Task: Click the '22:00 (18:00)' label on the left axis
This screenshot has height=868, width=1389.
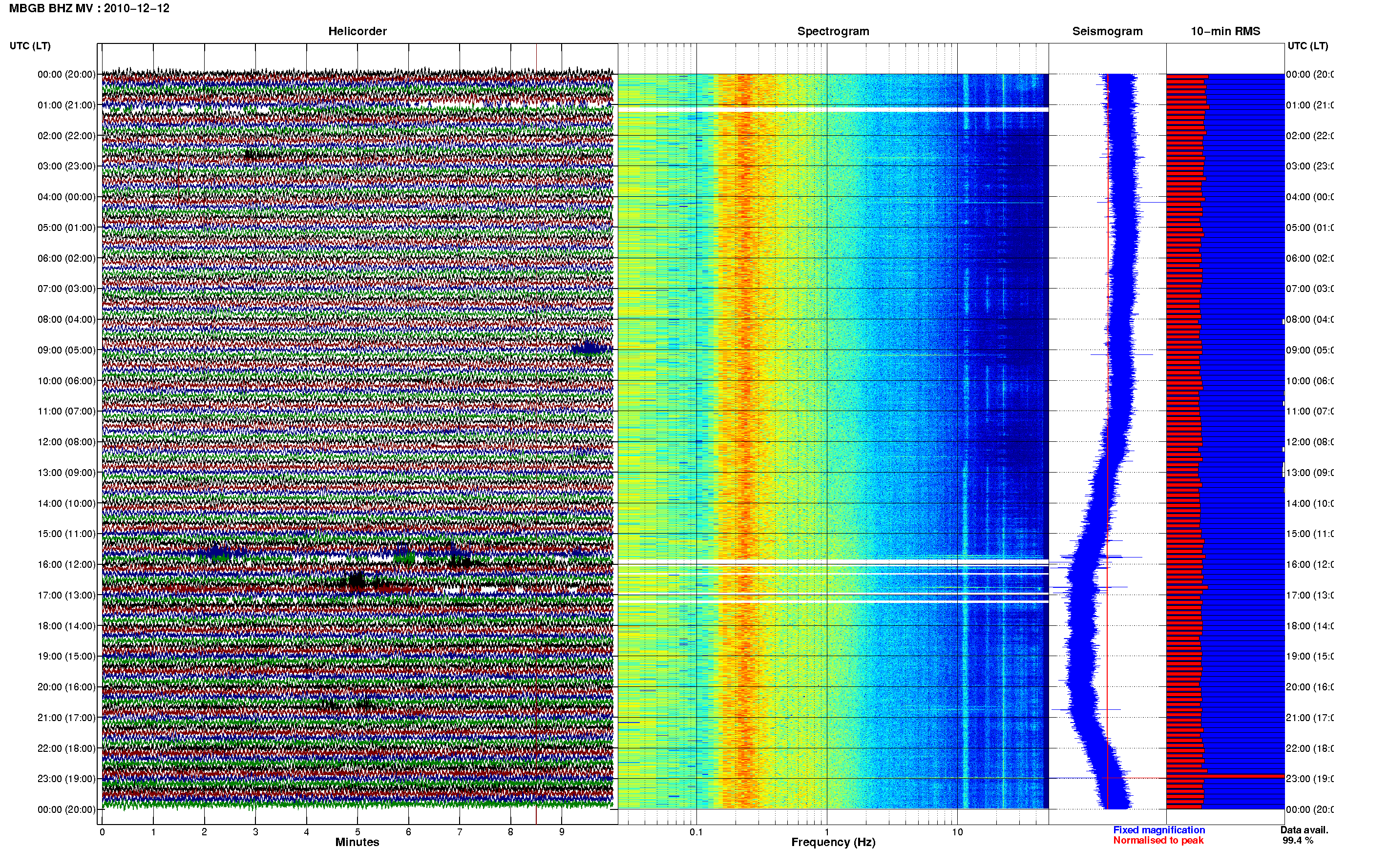Action: tap(66, 748)
